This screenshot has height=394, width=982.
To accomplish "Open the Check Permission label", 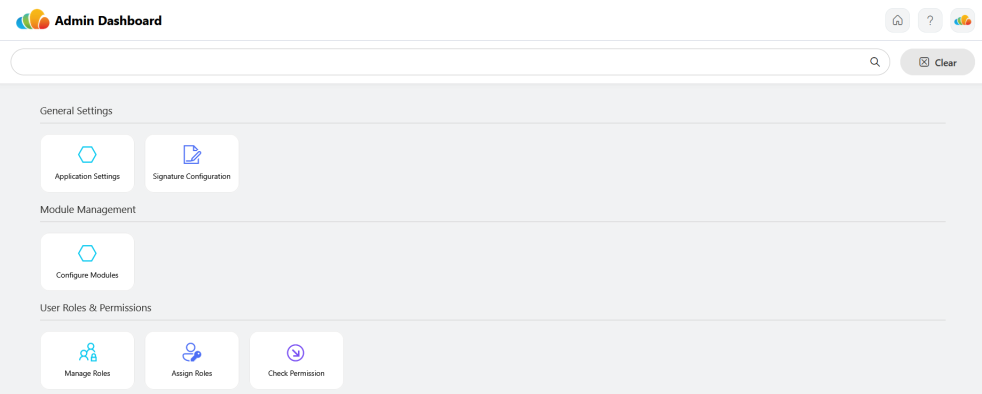I will (296, 373).
